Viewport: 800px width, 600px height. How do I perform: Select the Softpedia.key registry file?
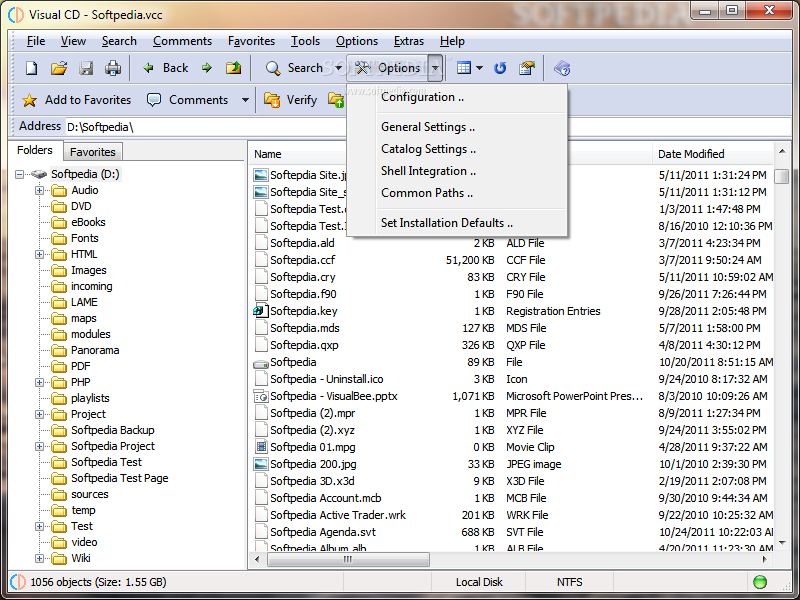(303, 311)
